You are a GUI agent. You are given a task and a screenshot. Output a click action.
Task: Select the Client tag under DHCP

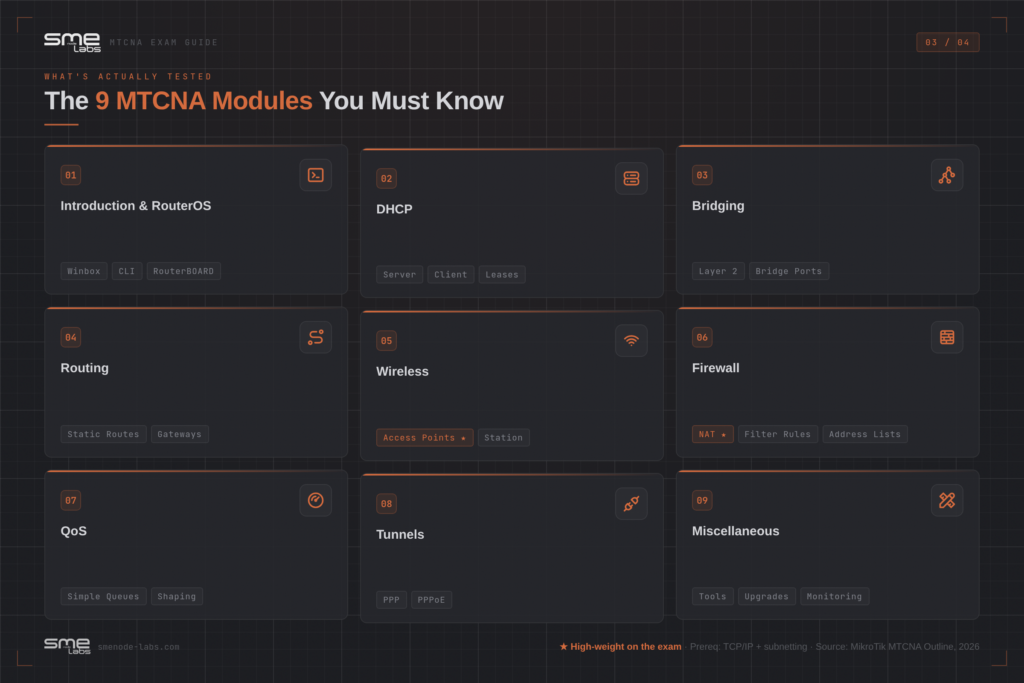click(451, 274)
